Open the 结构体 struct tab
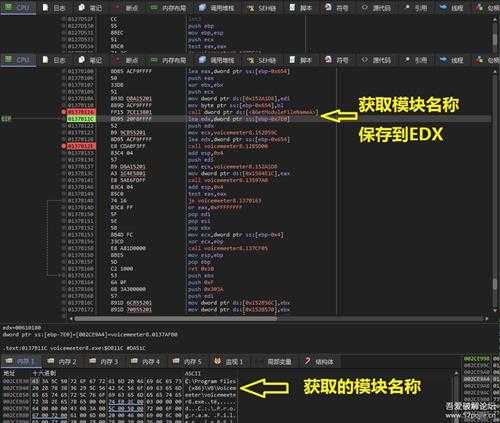The width and height of the screenshot is (500, 423). [319, 361]
